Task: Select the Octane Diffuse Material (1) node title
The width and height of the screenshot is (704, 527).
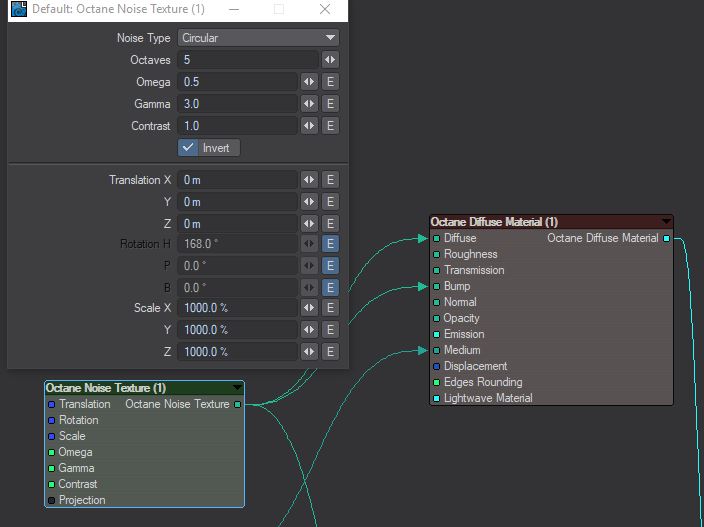Action: [x=494, y=222]
